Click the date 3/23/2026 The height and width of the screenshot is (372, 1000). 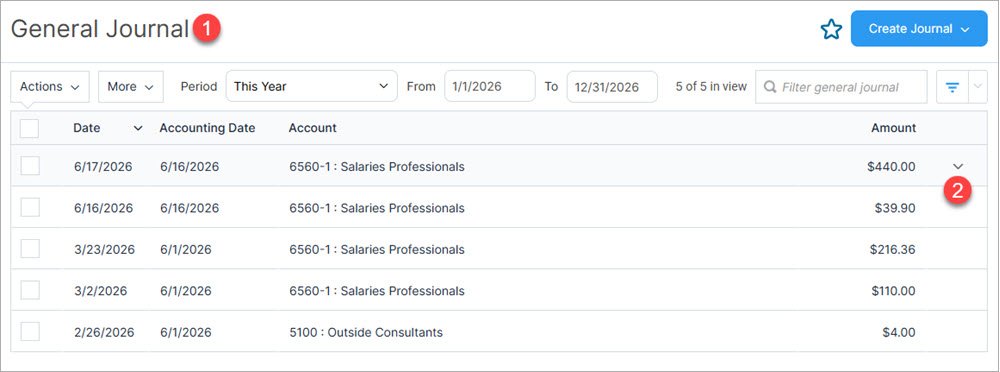[104, 249]
